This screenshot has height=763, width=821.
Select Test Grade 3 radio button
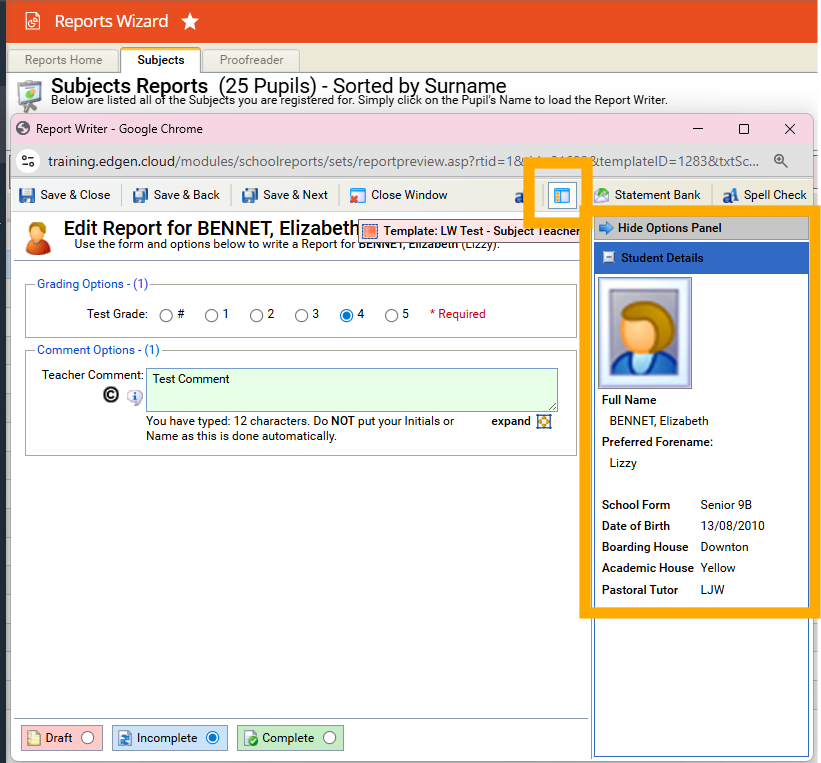pos(301,315)
